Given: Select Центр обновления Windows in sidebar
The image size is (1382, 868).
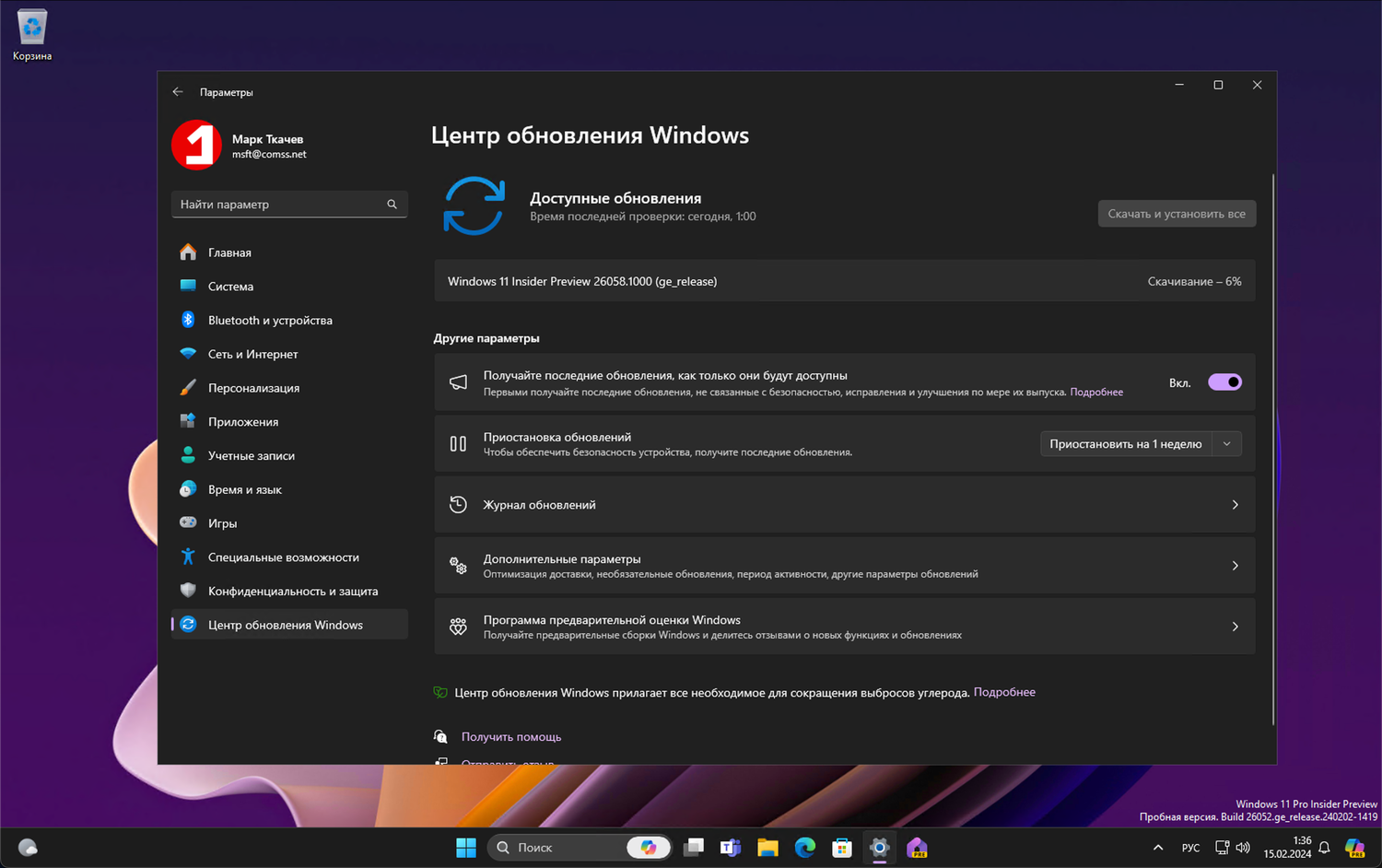Looking at the screenshot, I should 285,624.
